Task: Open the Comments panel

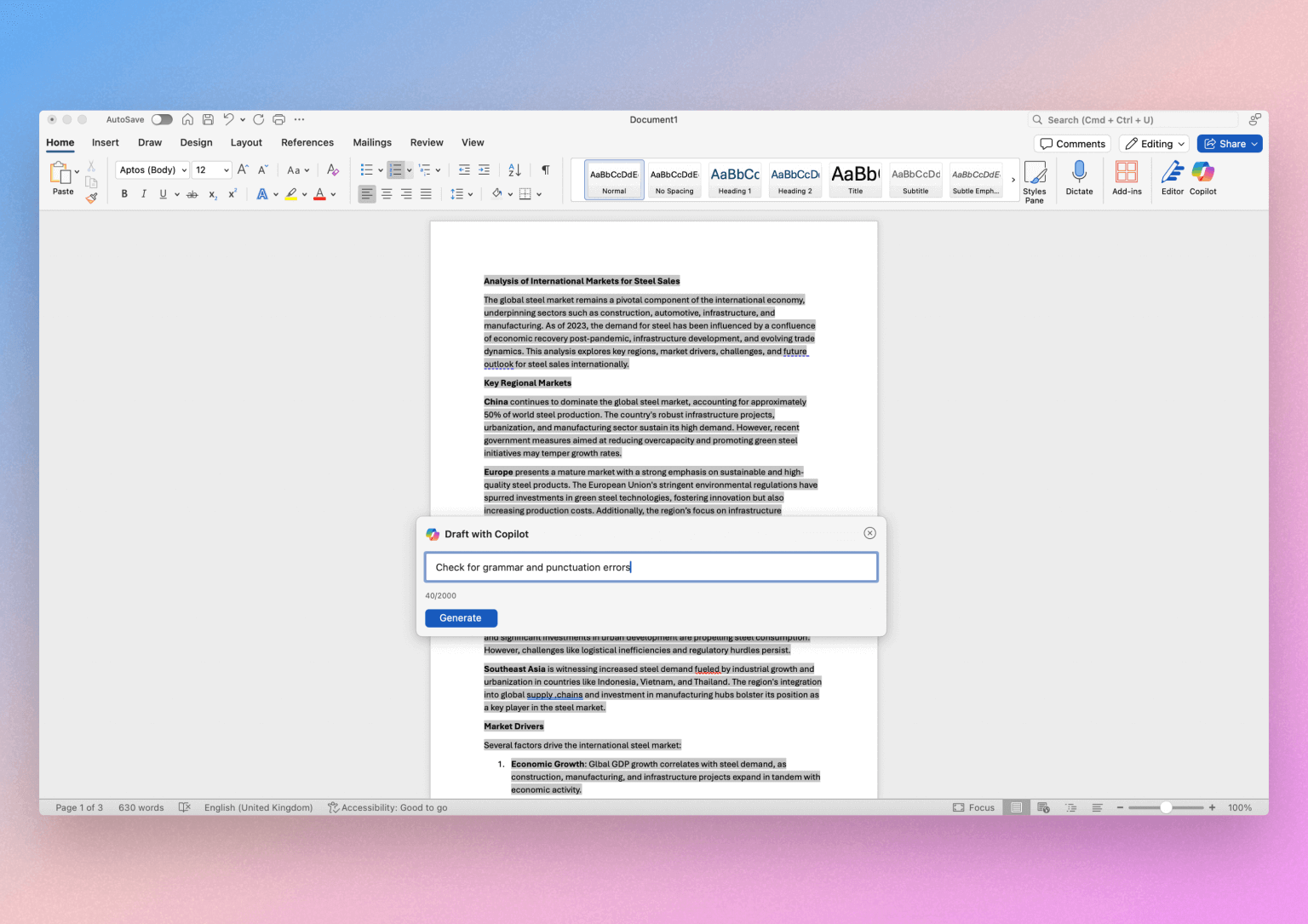Action: (1071, 143)
